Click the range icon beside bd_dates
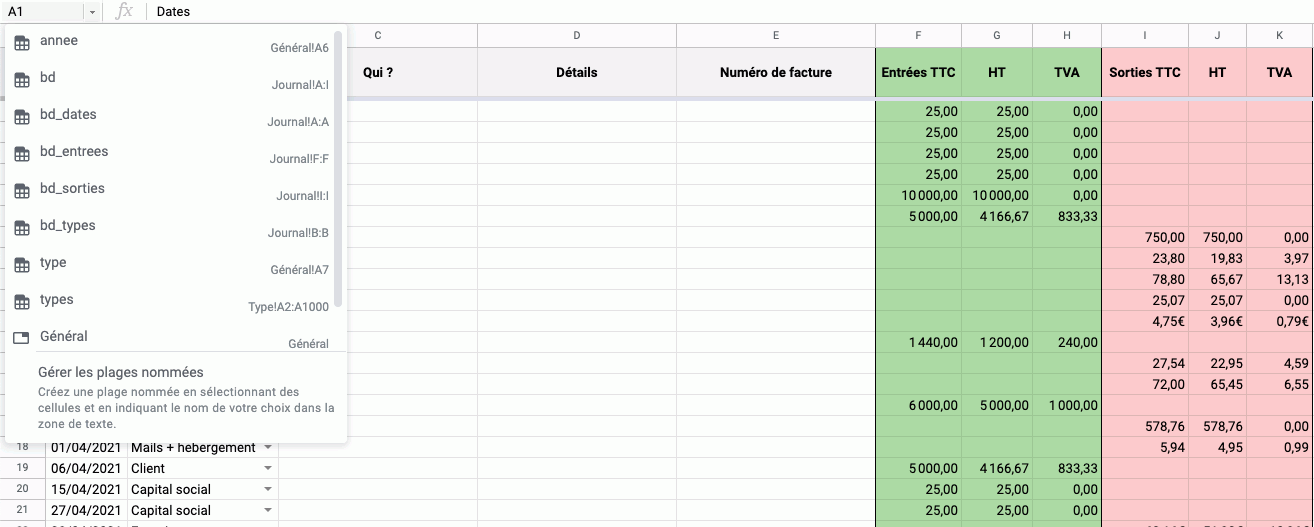Image resolution: width=1314 pixels, height=527 pixels. click(21, 117)
